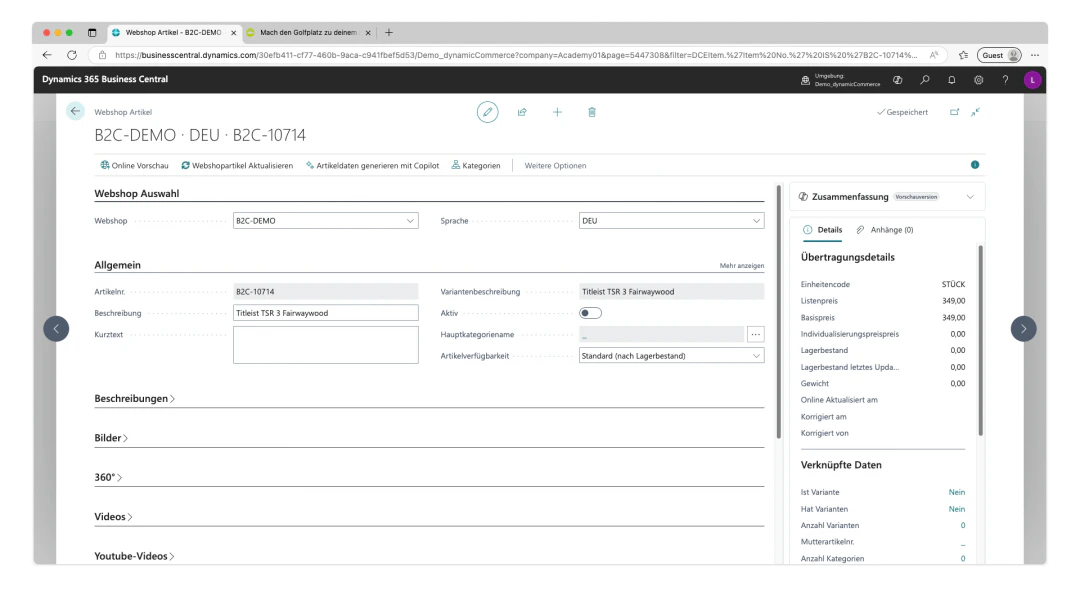Click Online Vorschau action
The image size is (1080, 608).
pos(134,165)
